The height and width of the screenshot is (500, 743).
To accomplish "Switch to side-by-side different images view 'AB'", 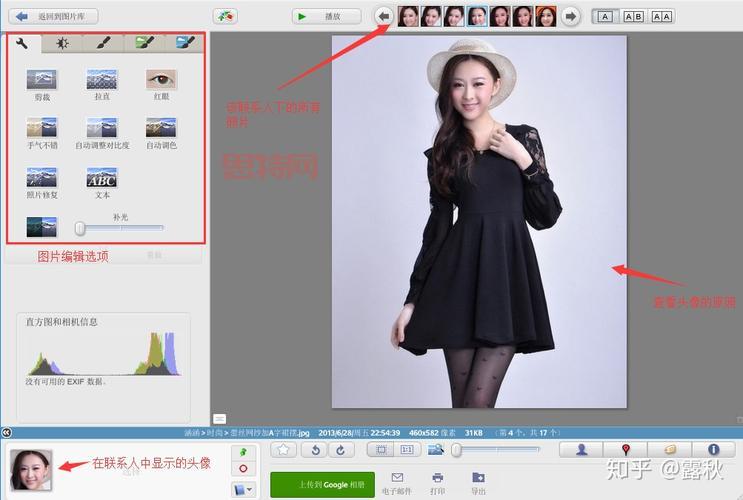I will click(634, 17).
